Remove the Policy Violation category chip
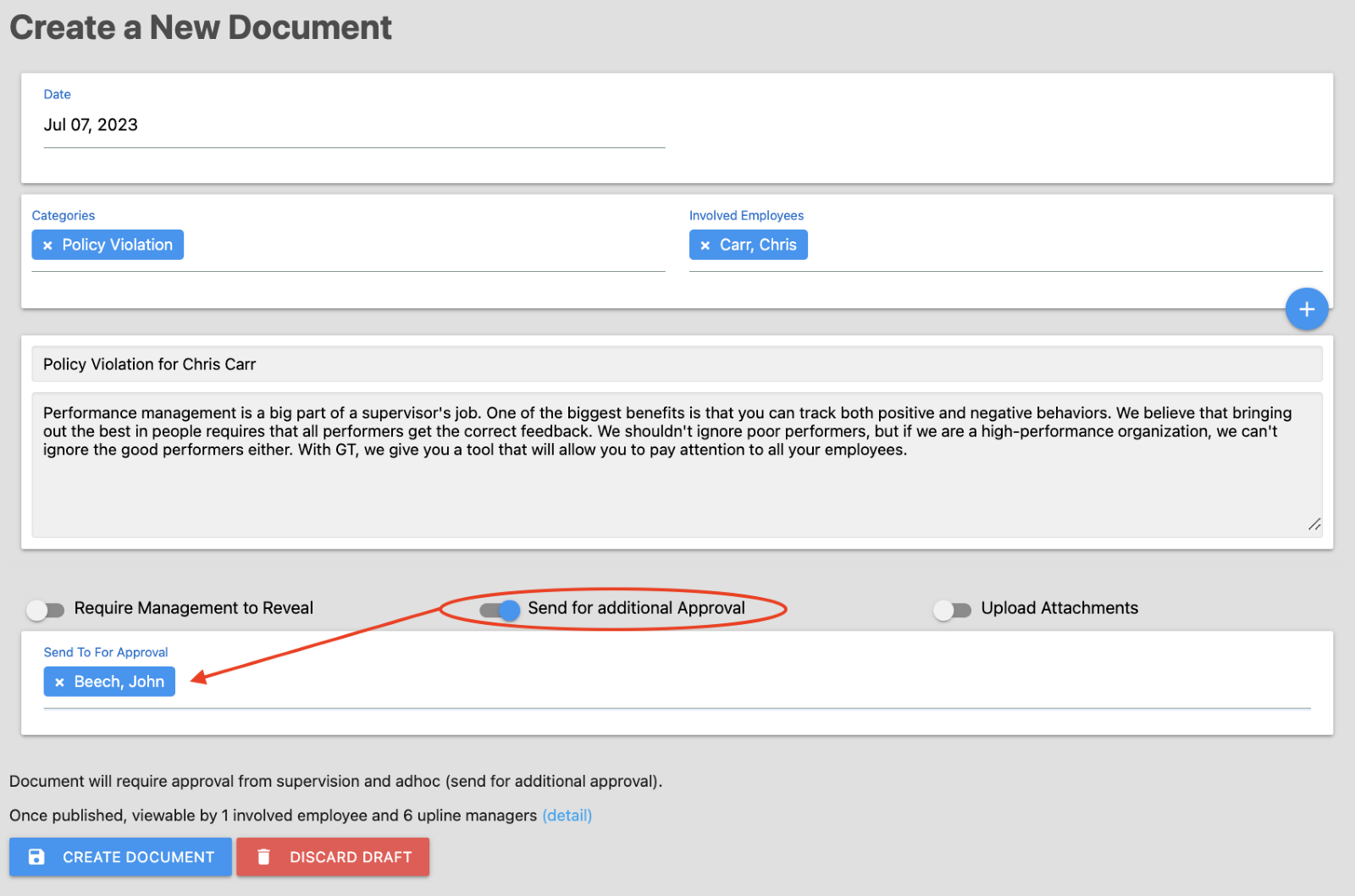This screenshot has height=896, width=1355. tap(48, 246)
